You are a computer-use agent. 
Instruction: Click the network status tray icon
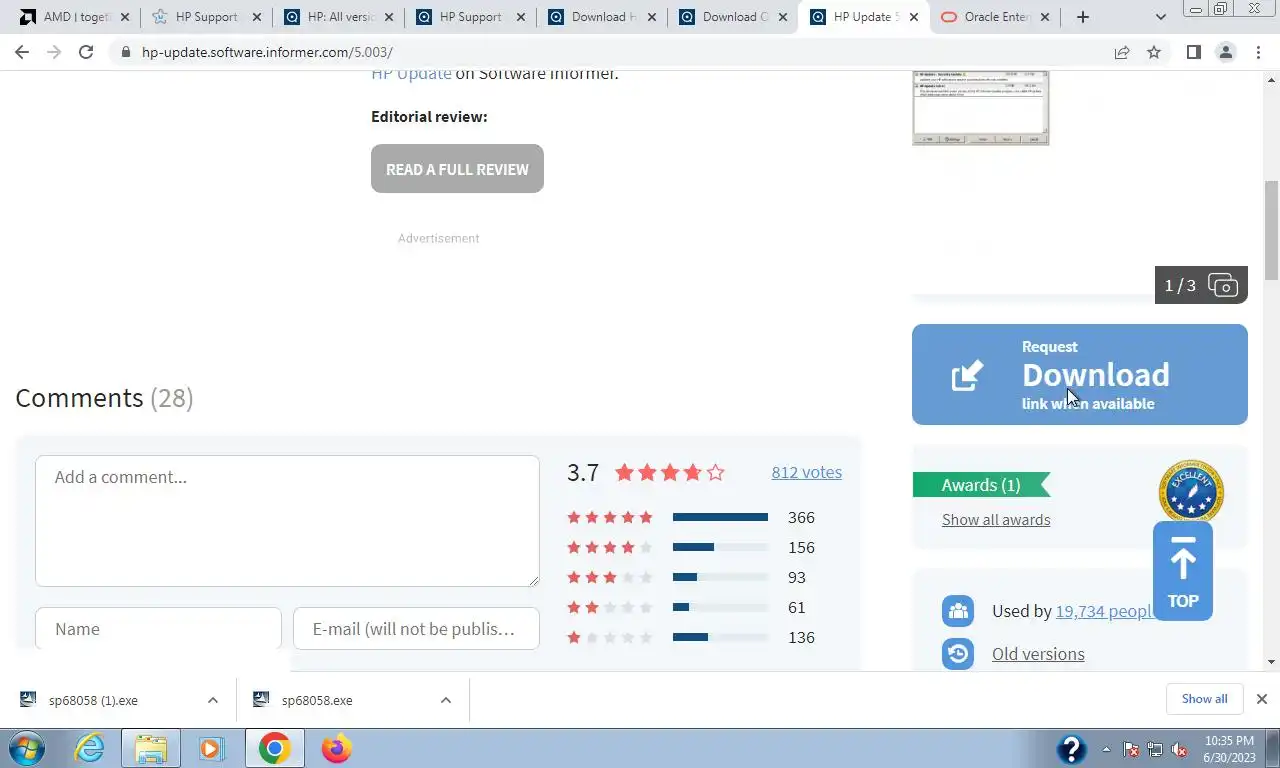tap(1155, 749)
